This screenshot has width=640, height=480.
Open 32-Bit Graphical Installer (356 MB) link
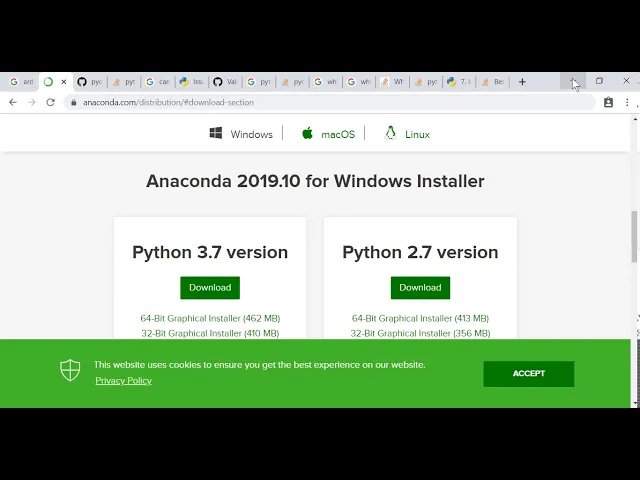pyautogui.click(x=420, y=333)
